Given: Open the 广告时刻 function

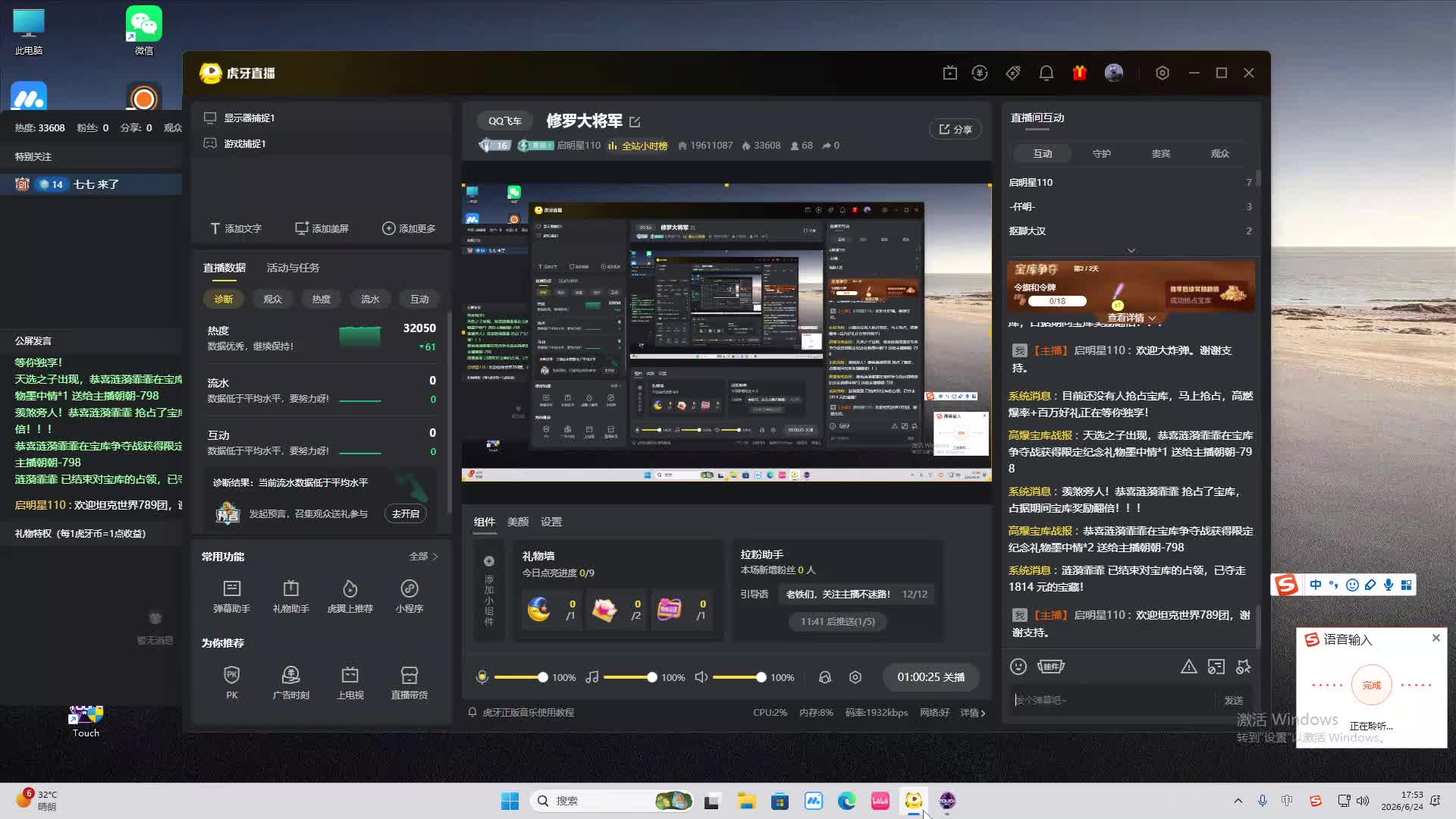Looking at the screenshot, I should pyautogui.click(x=290, y=682).
